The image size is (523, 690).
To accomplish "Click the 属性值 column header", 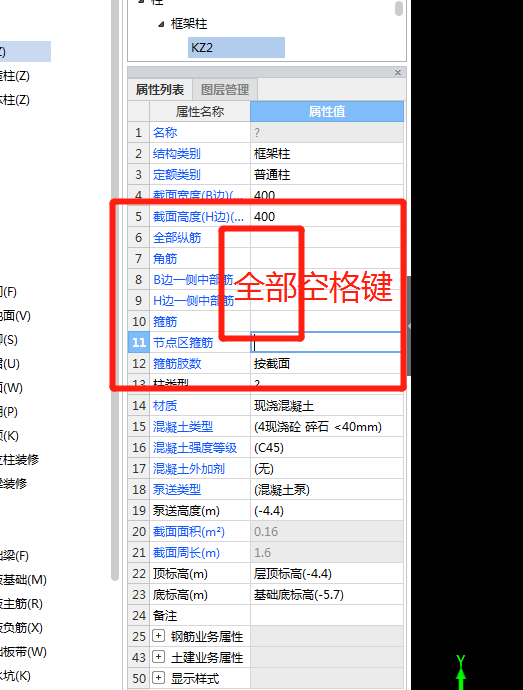I will click(x=327, y=111).
